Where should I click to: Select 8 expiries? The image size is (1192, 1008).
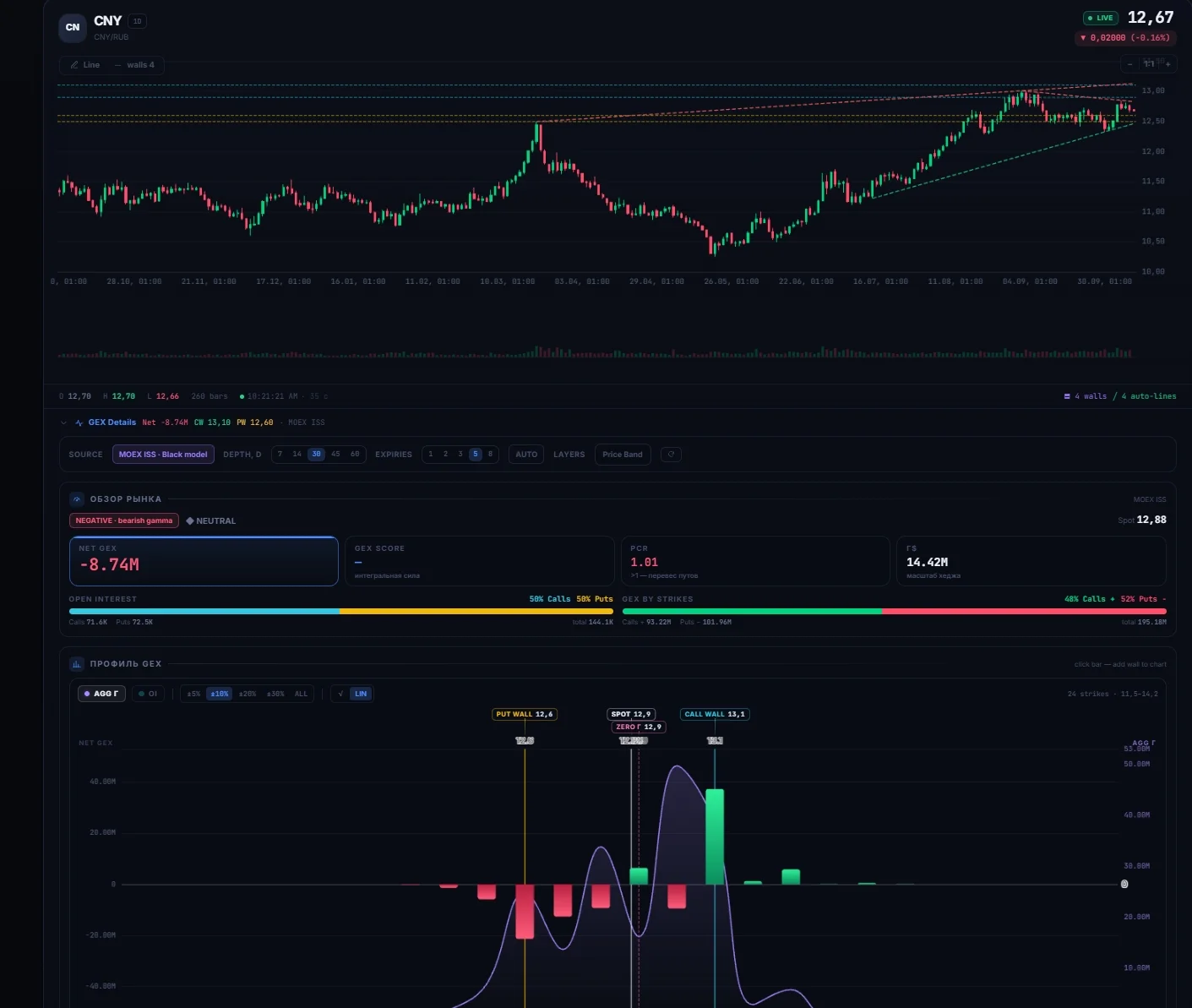490,455
